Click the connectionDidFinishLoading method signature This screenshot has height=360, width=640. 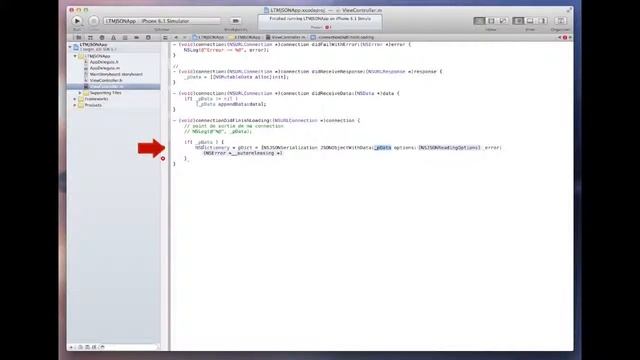267,120
